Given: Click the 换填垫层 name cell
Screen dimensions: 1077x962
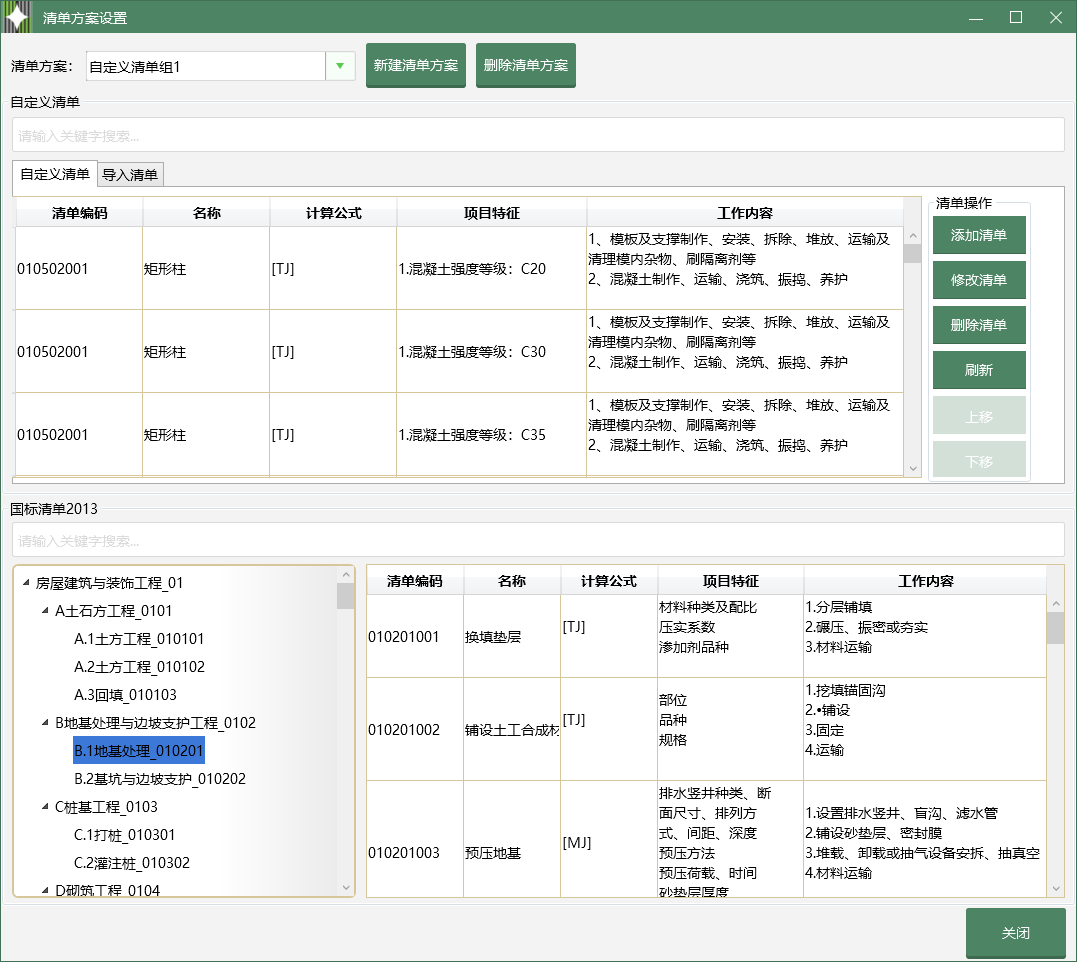Looking at the screenshot, I should (512, 637).
